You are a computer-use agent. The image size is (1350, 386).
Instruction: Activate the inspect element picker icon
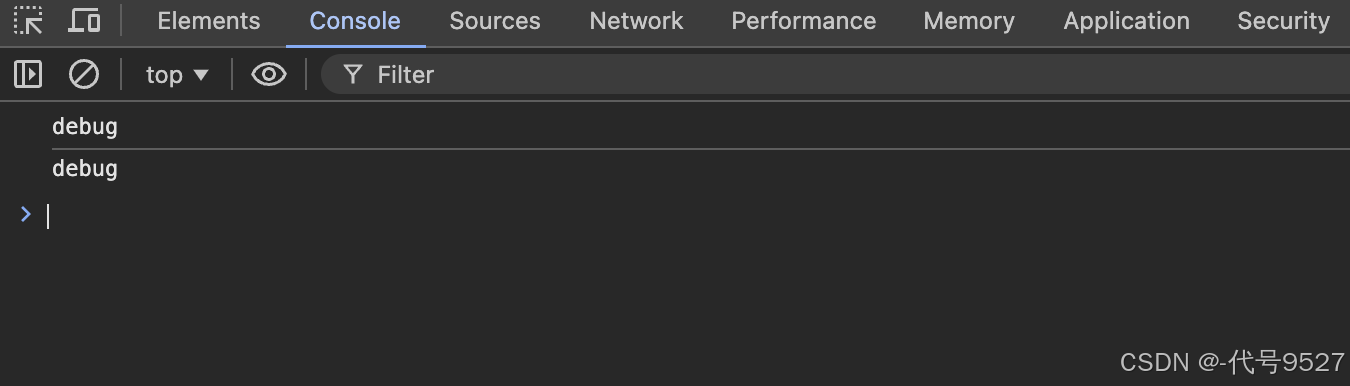click(28, 20)
